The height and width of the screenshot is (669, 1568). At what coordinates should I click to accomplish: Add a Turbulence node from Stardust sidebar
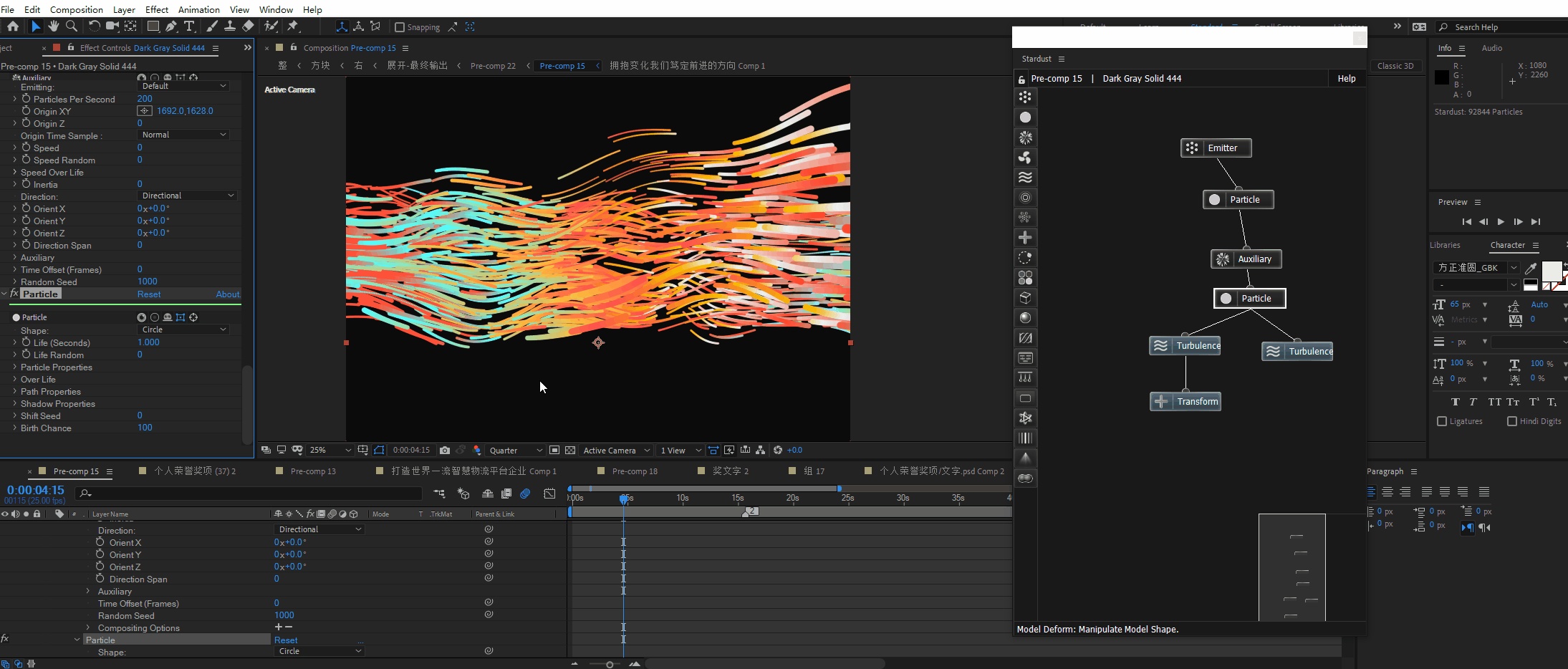1025,177
